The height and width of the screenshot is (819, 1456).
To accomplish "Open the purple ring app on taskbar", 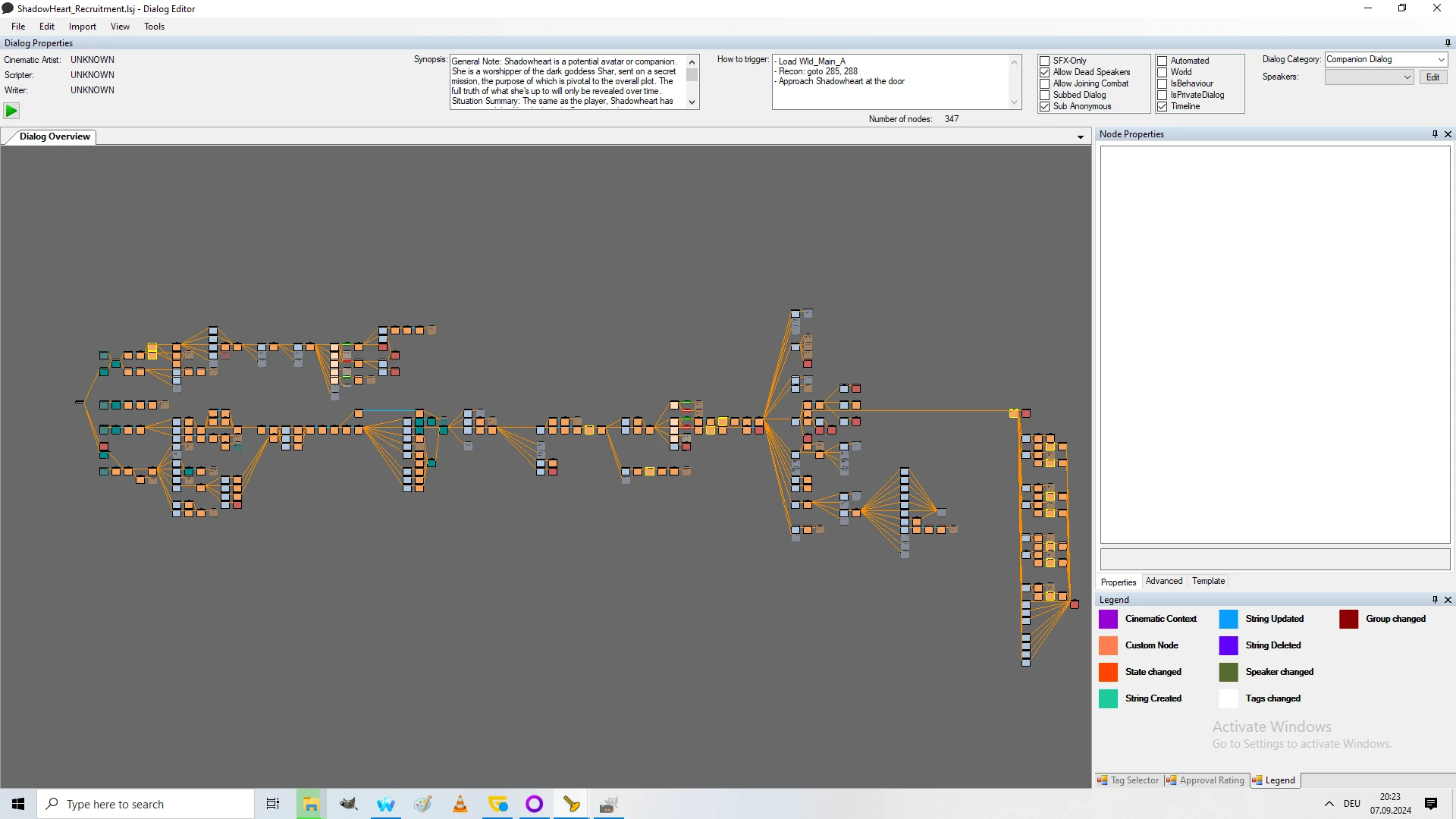I will coord(535,804).
